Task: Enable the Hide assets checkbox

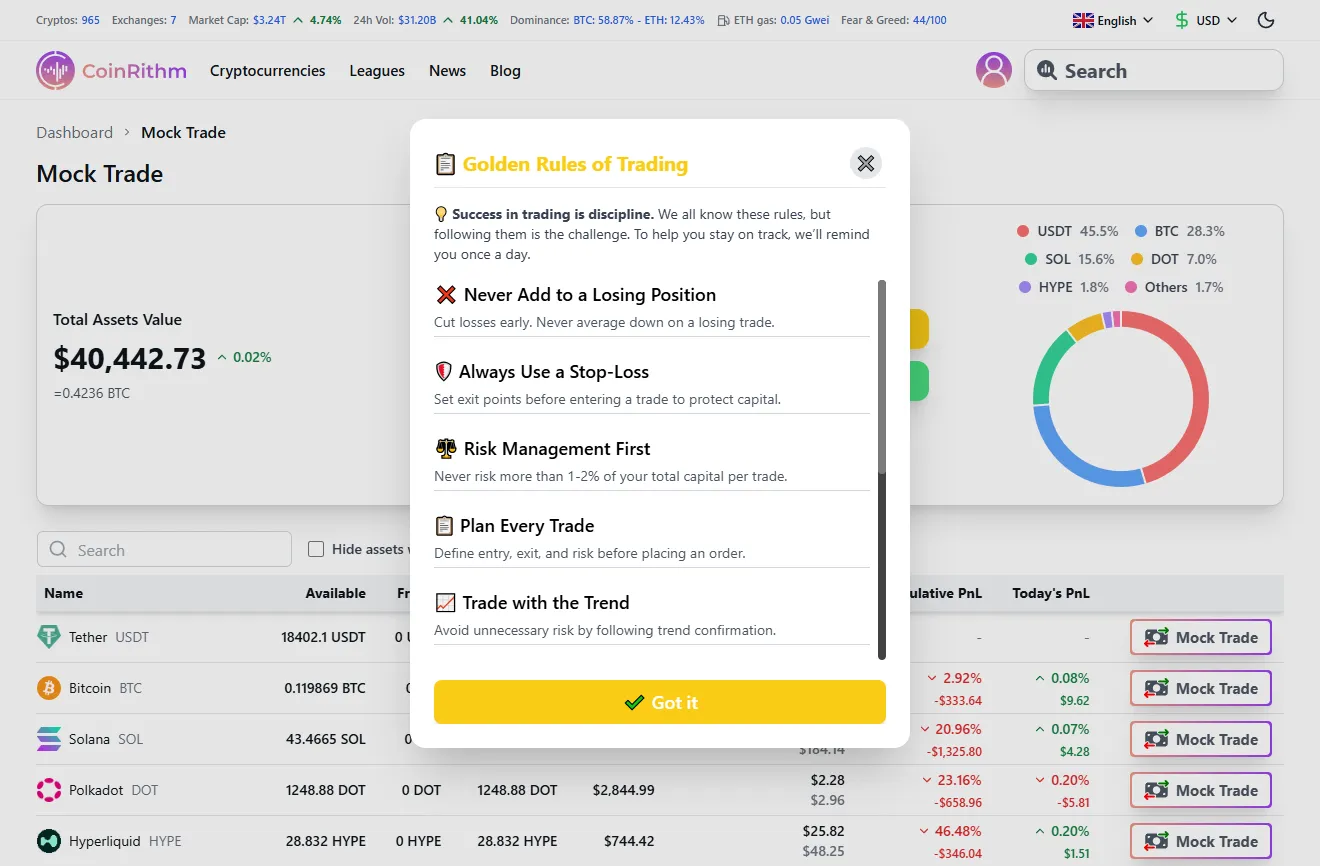Action: pyautogui.click(x=316, y=548)
